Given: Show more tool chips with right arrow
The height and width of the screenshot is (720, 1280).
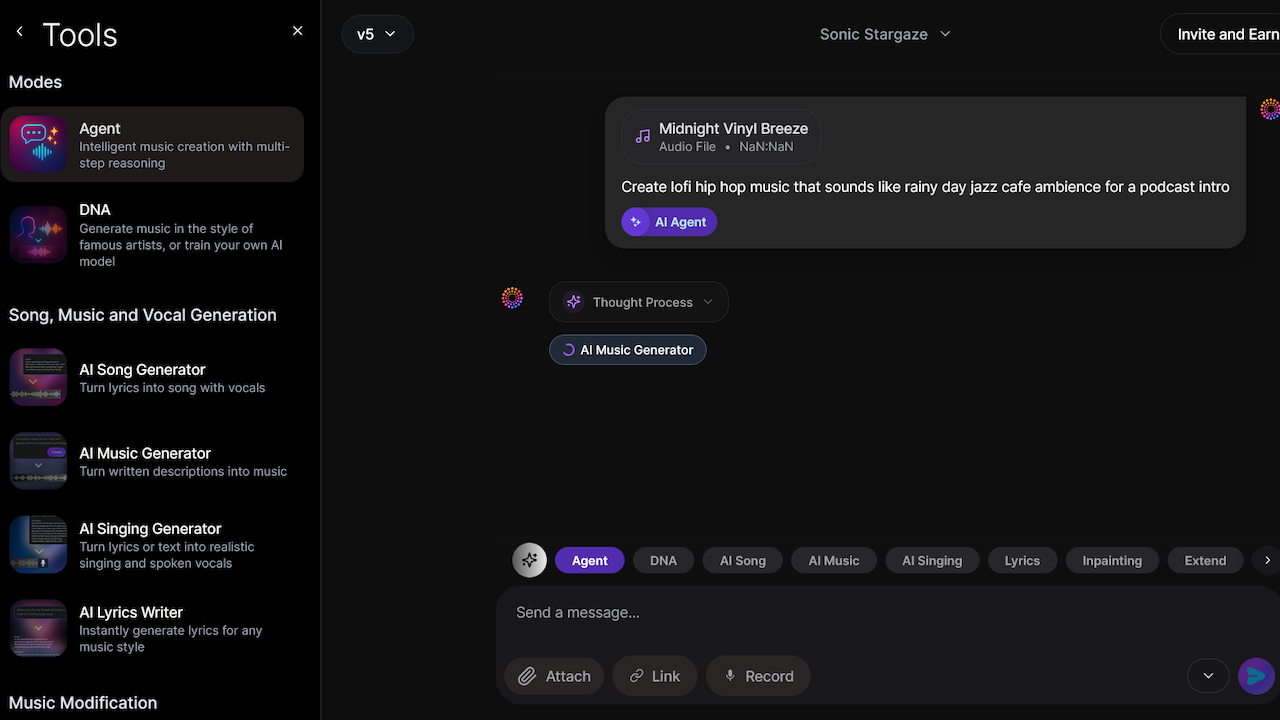Looking at the screenshot, I should 1267,560.
